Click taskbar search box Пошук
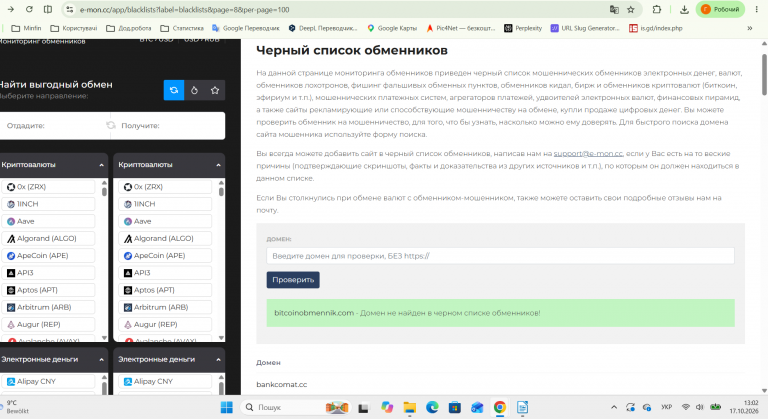 click(x=294, y=407)
